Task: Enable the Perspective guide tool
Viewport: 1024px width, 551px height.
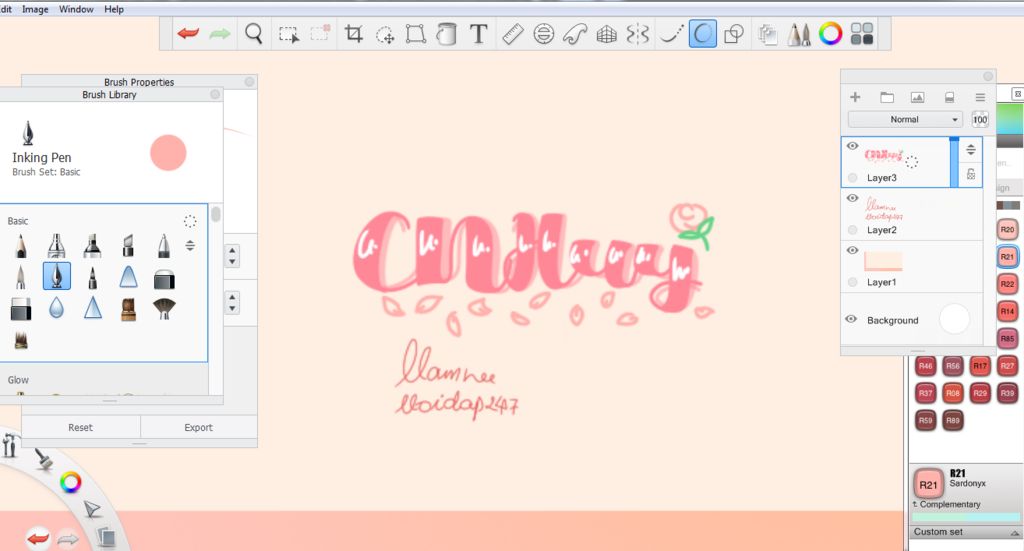Action: [607, 34]
